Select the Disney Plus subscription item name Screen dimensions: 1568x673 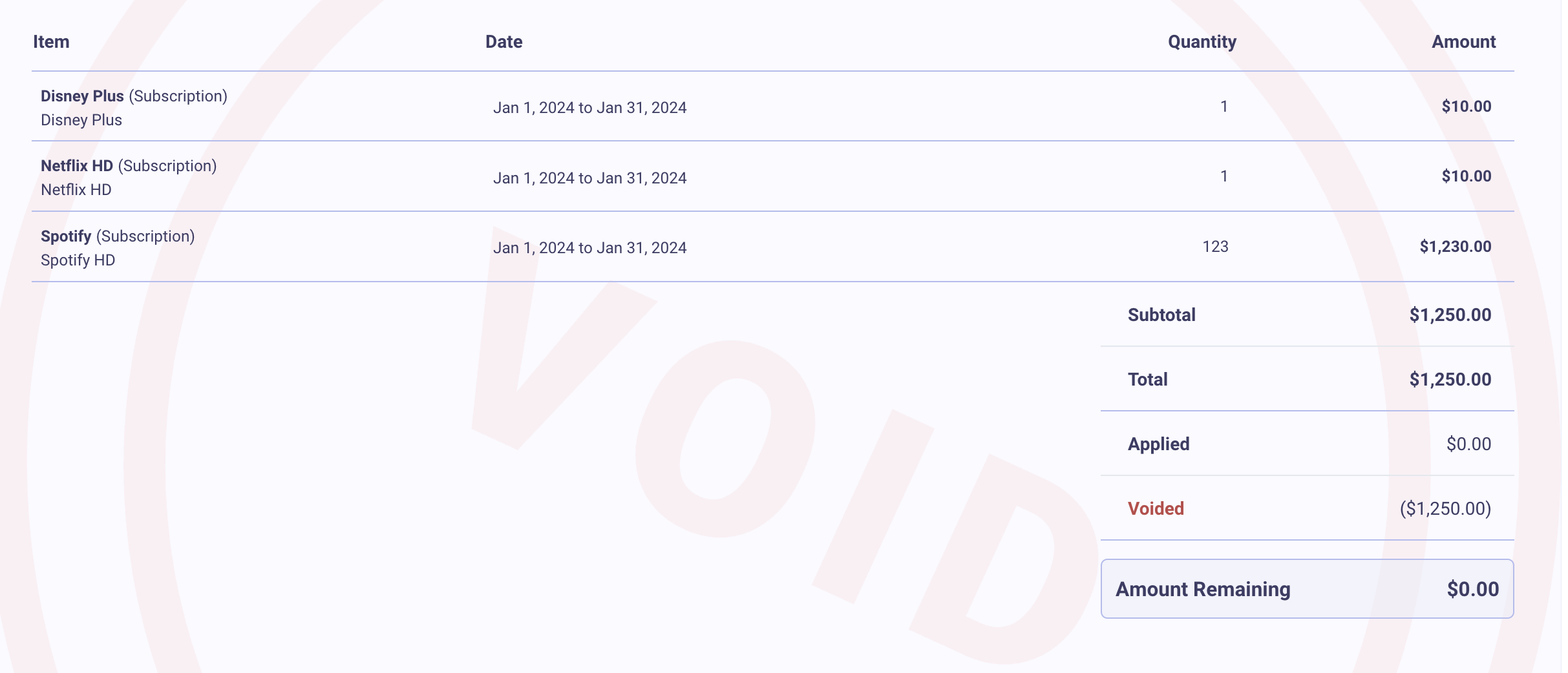[134, 96]
